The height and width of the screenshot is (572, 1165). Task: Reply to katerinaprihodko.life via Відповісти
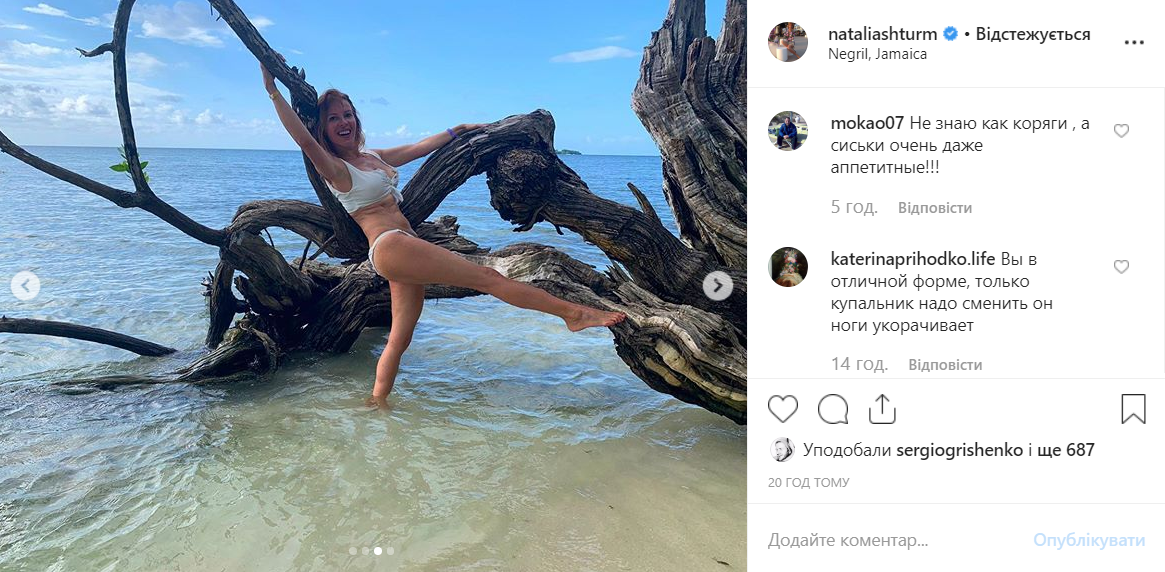click(x=945, y=365)
